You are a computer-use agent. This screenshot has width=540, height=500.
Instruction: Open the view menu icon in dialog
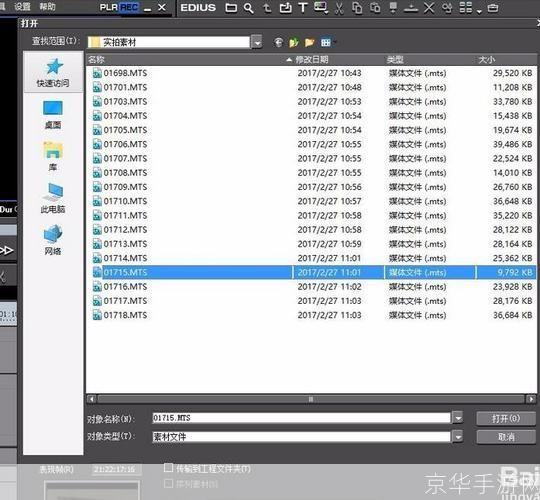[327, 42]
